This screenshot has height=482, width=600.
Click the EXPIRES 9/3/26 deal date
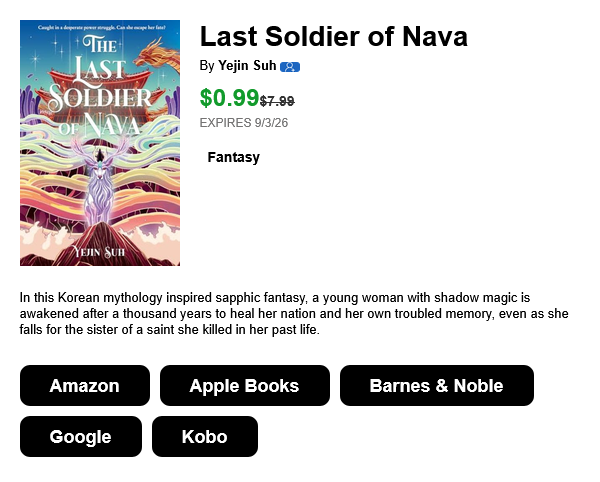pyautogui.click(x=244, y=123)
